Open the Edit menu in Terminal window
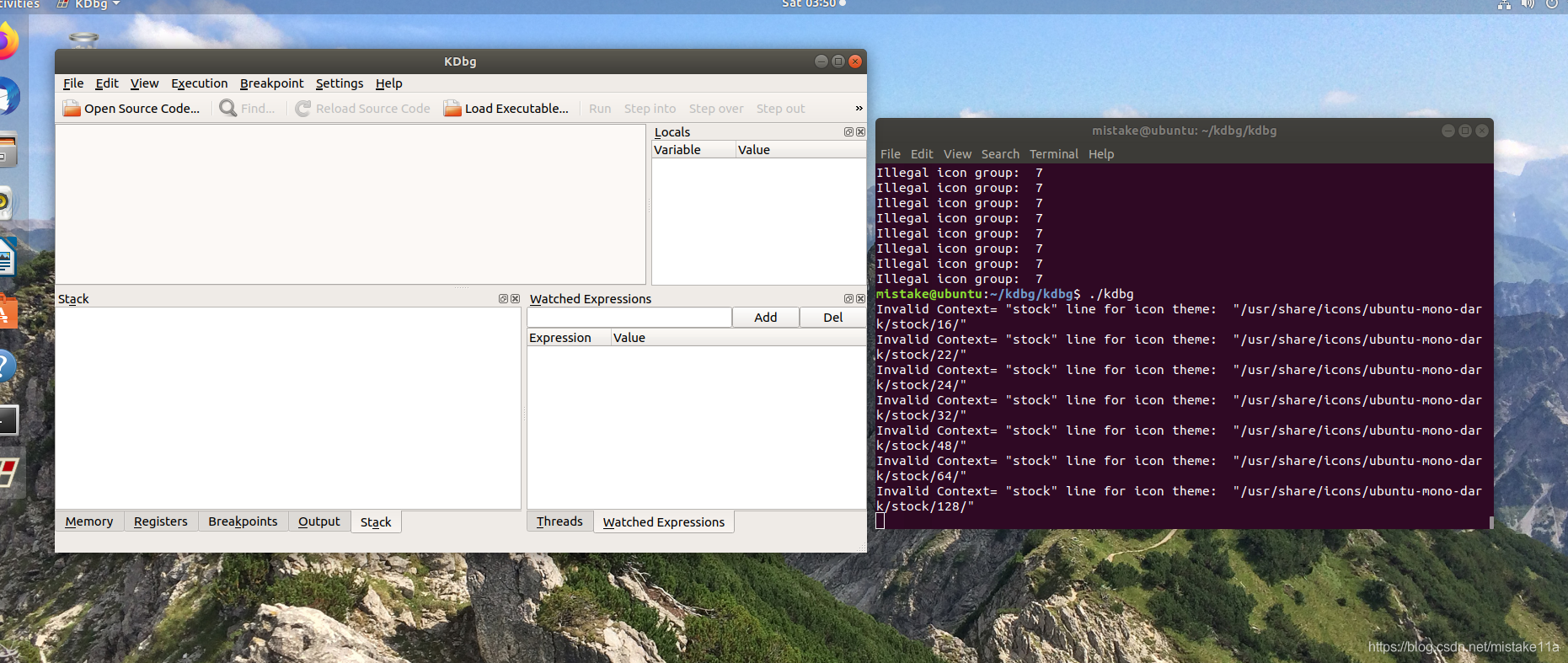1568x663 pixels. [x=922, y=154]
